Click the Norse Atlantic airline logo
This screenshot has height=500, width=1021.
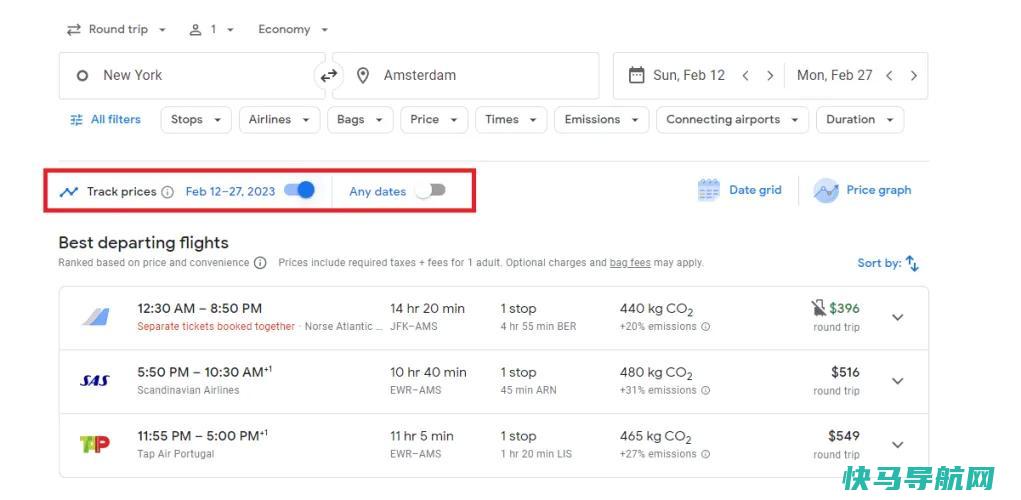coord(96,317)
